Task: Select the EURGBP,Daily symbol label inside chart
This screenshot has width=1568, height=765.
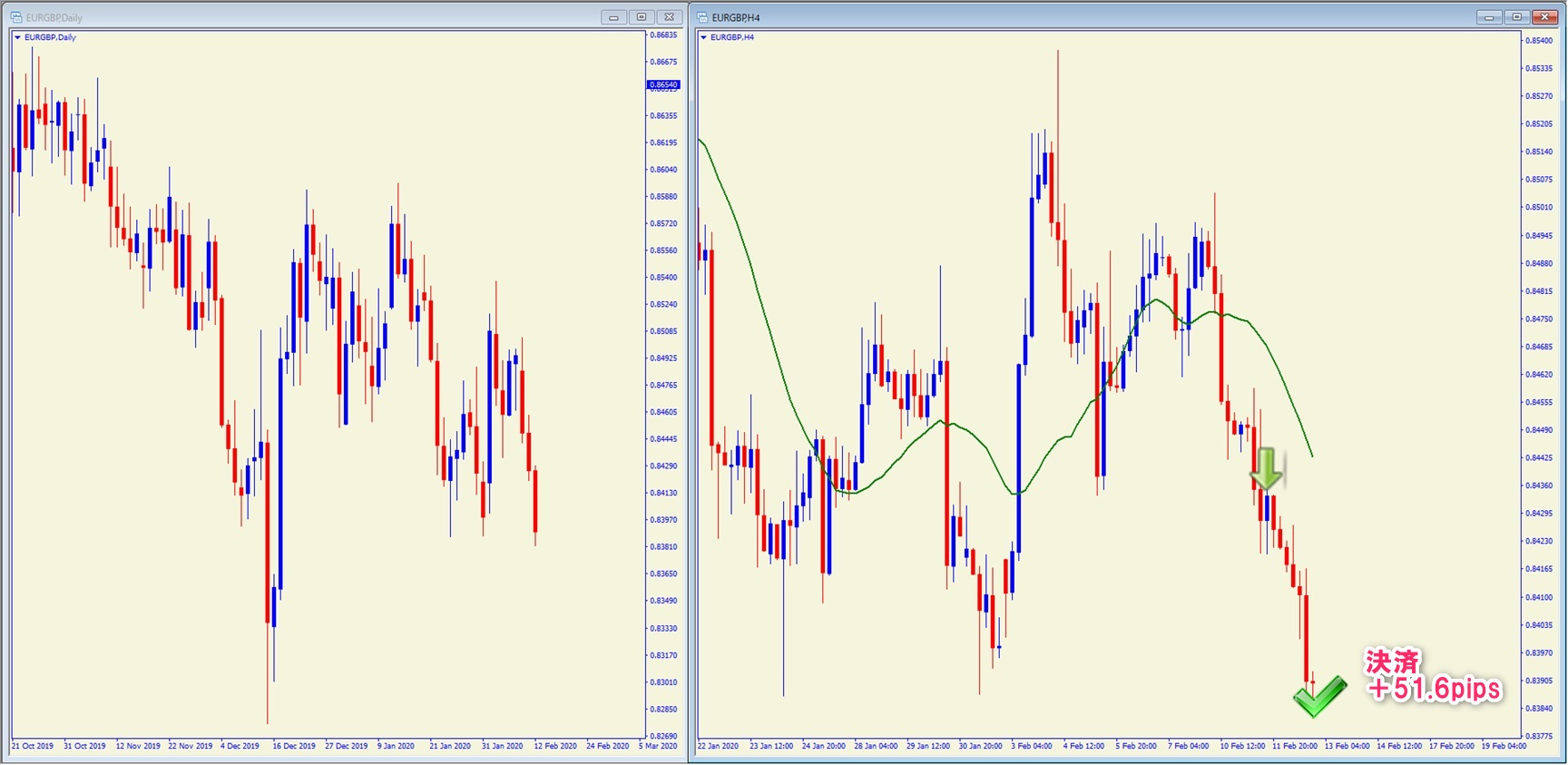Action: [50, 37]
